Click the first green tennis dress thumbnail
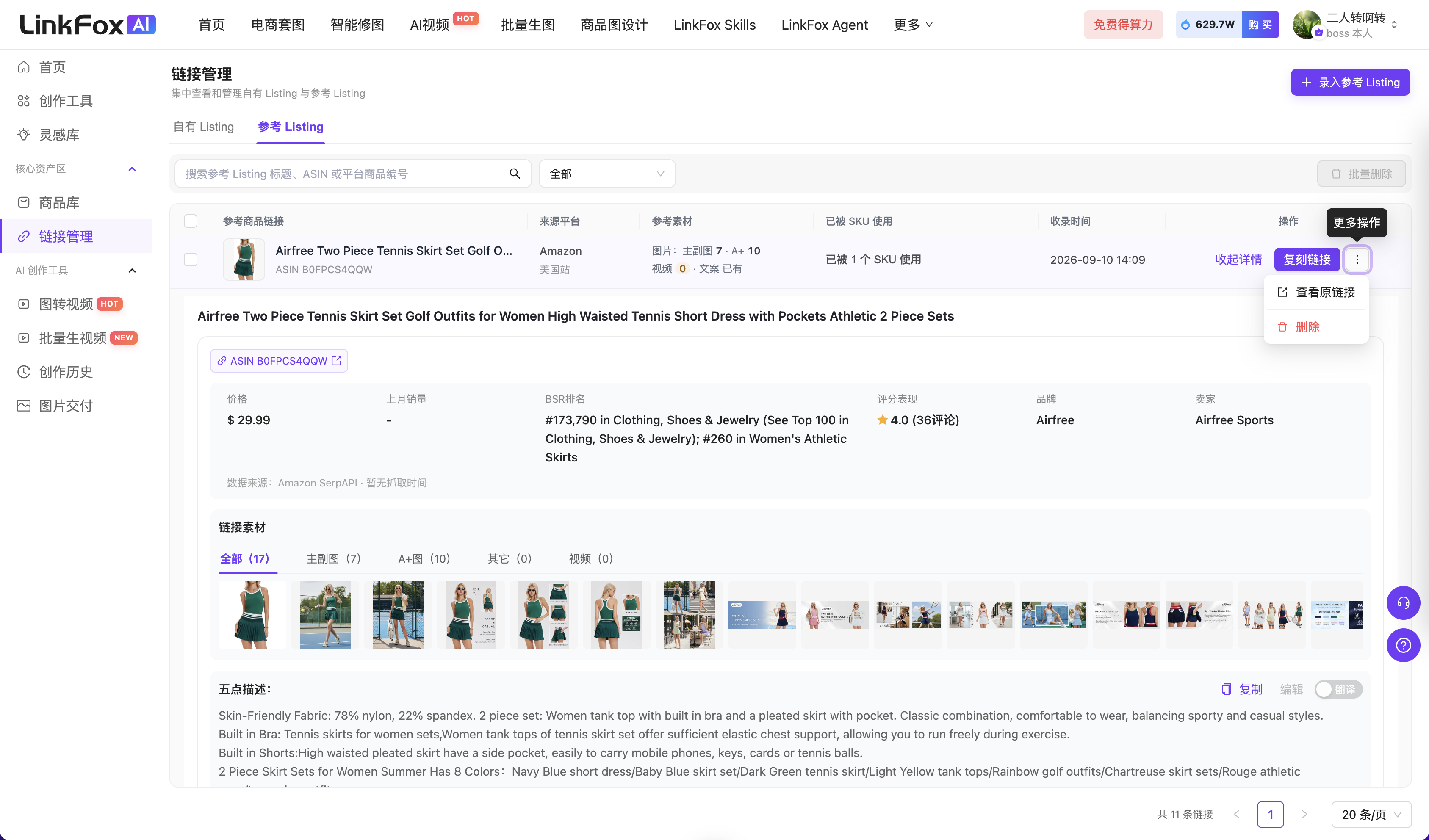 [x=252, y=614]
